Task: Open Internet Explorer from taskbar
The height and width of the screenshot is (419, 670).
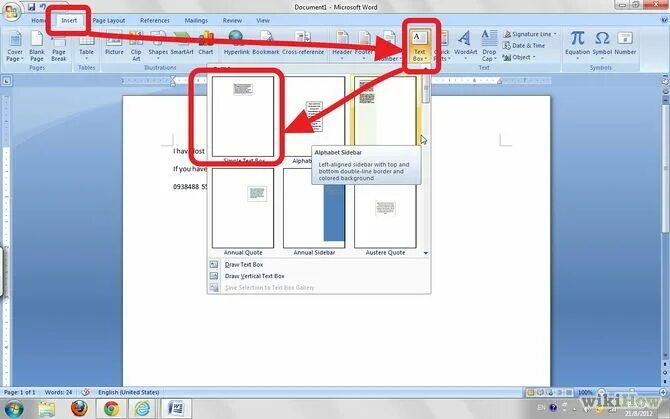Action: (x=143, y=409)
